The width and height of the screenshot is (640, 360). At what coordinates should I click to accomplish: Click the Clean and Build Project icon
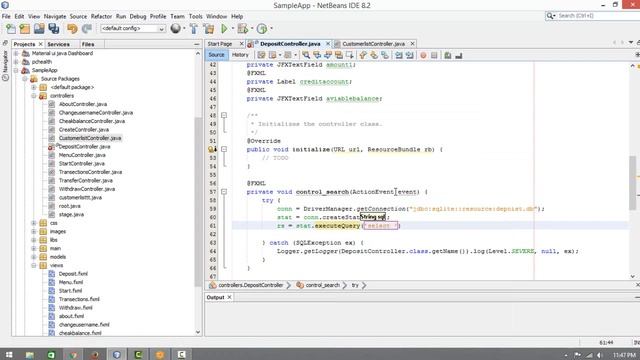tap(209, 29)
